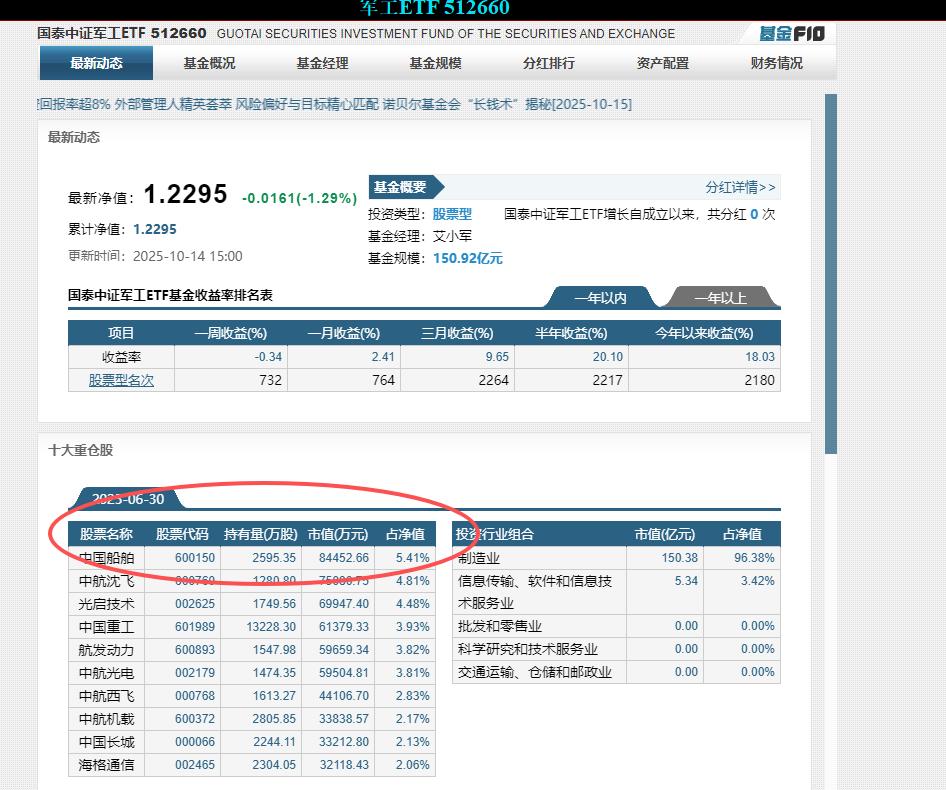Click stock code 002625
The width and height of the screenshot is (946, 790).
click(194, 604)
